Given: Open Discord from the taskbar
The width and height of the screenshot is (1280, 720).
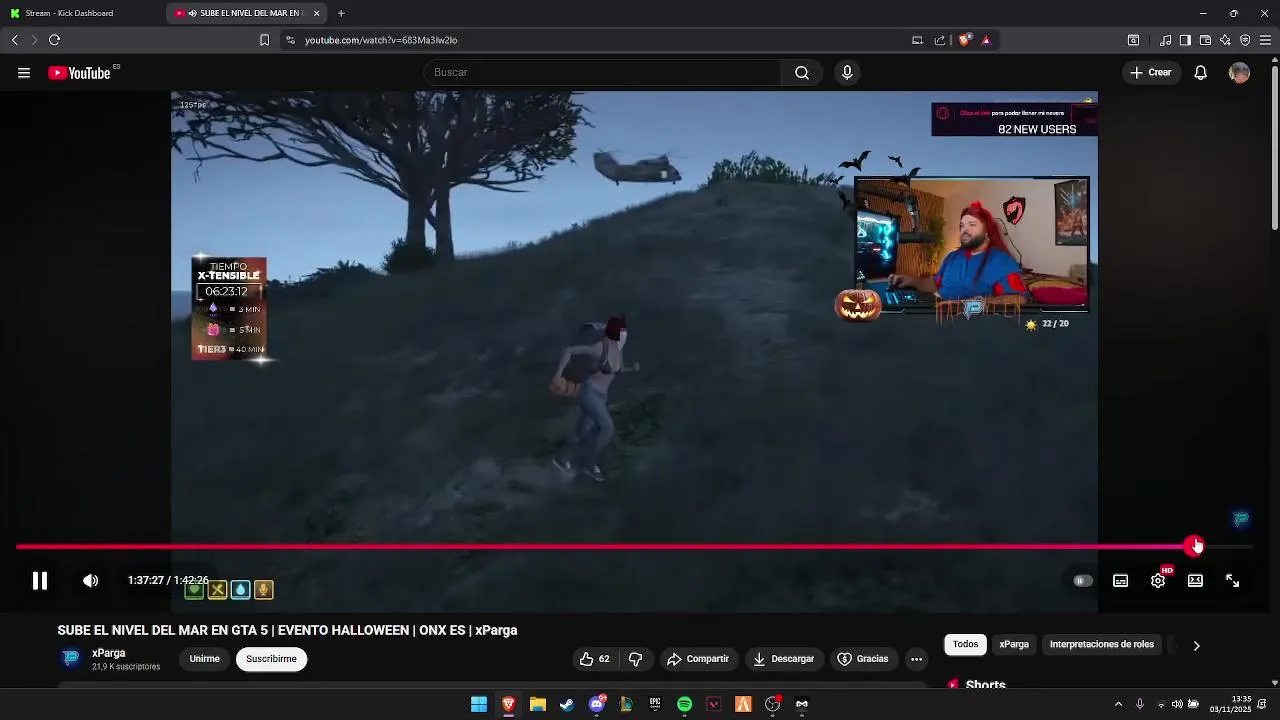Looking at the screenshot, I should coord(597,704).
